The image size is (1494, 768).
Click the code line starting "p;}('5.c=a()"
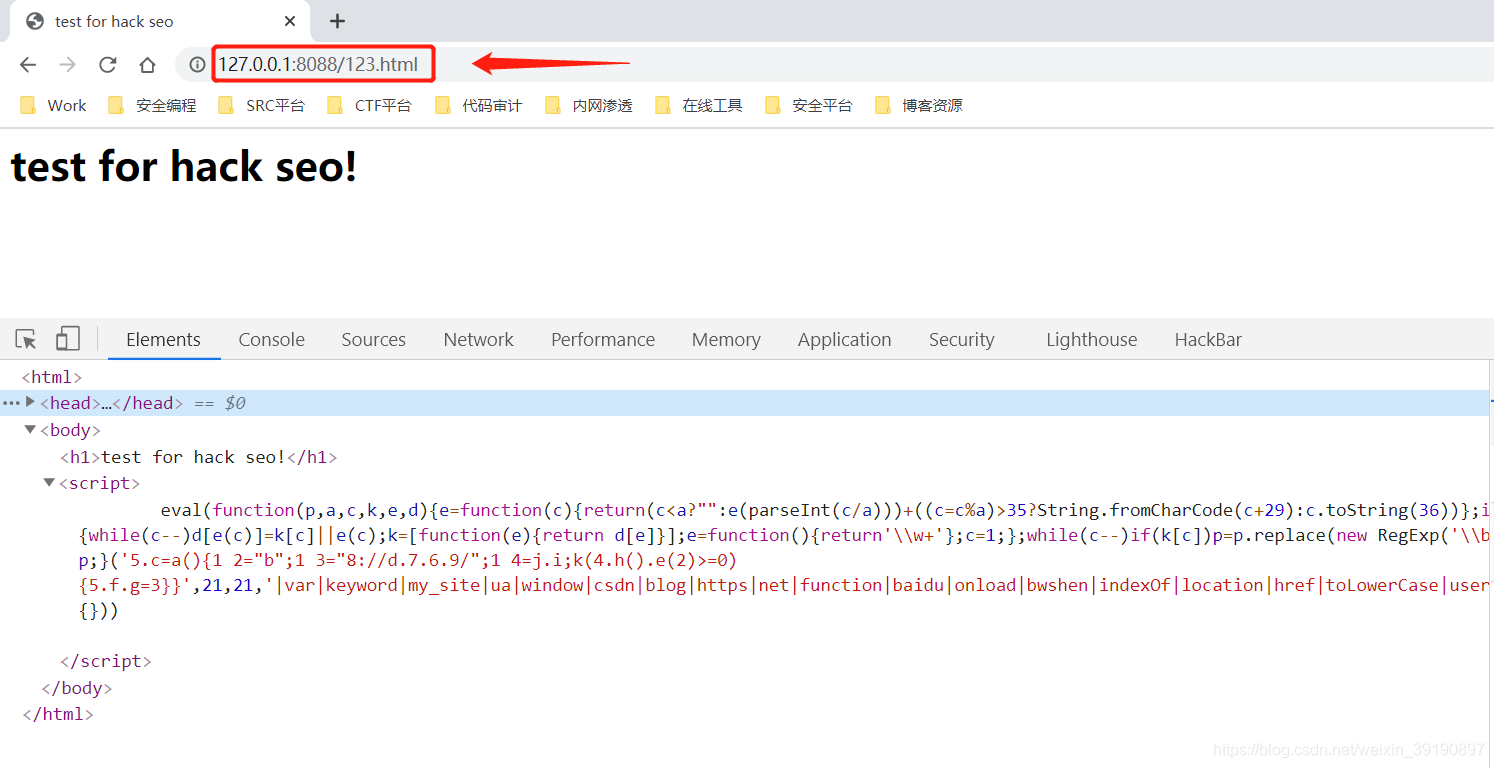tap(408, 560)
